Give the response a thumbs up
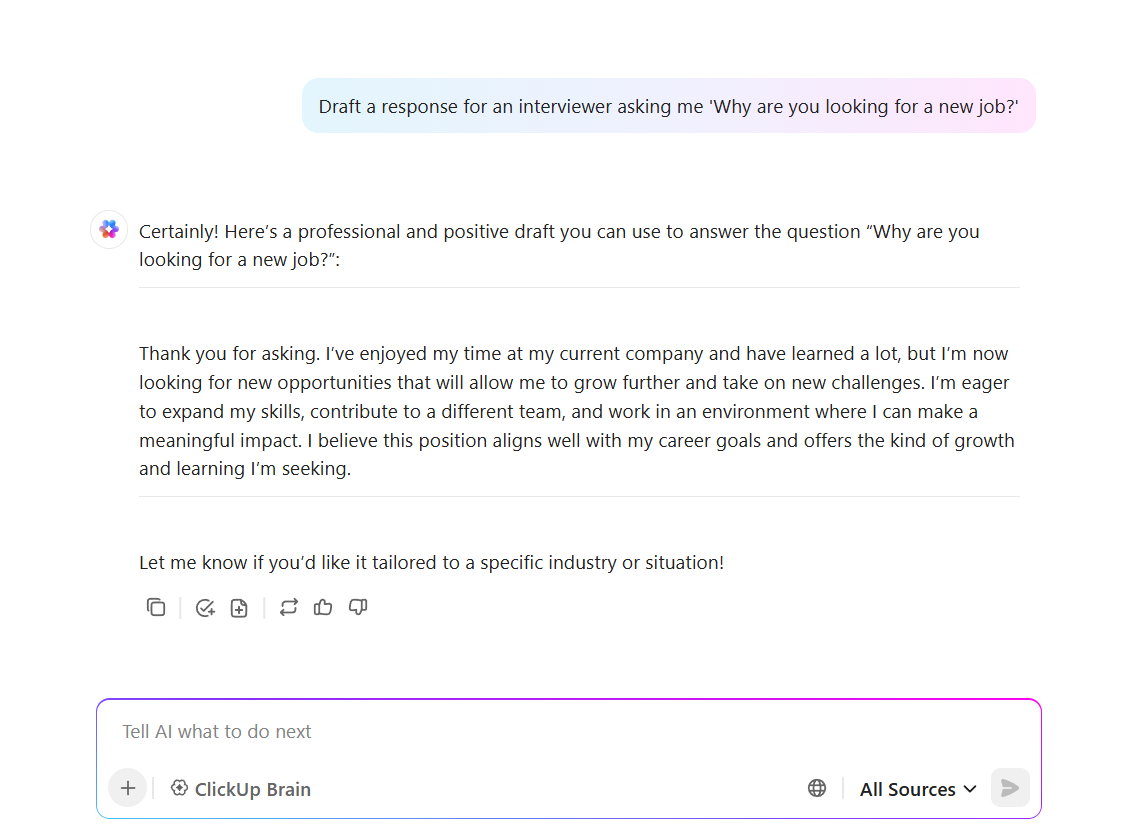 pyautogui.click(x=323, y=608)
